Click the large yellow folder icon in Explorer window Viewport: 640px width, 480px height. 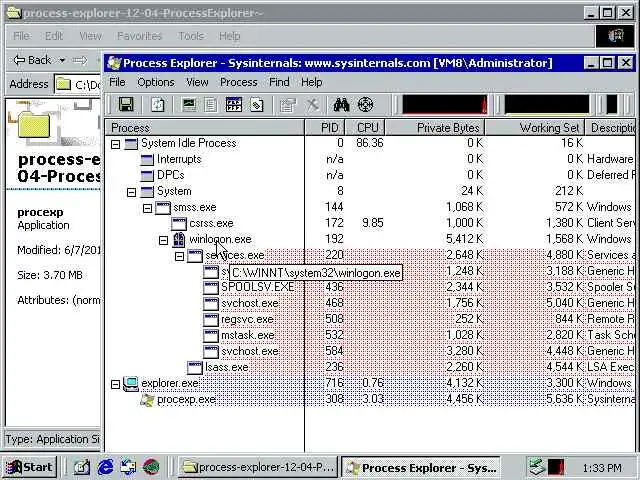coord(35,124)
